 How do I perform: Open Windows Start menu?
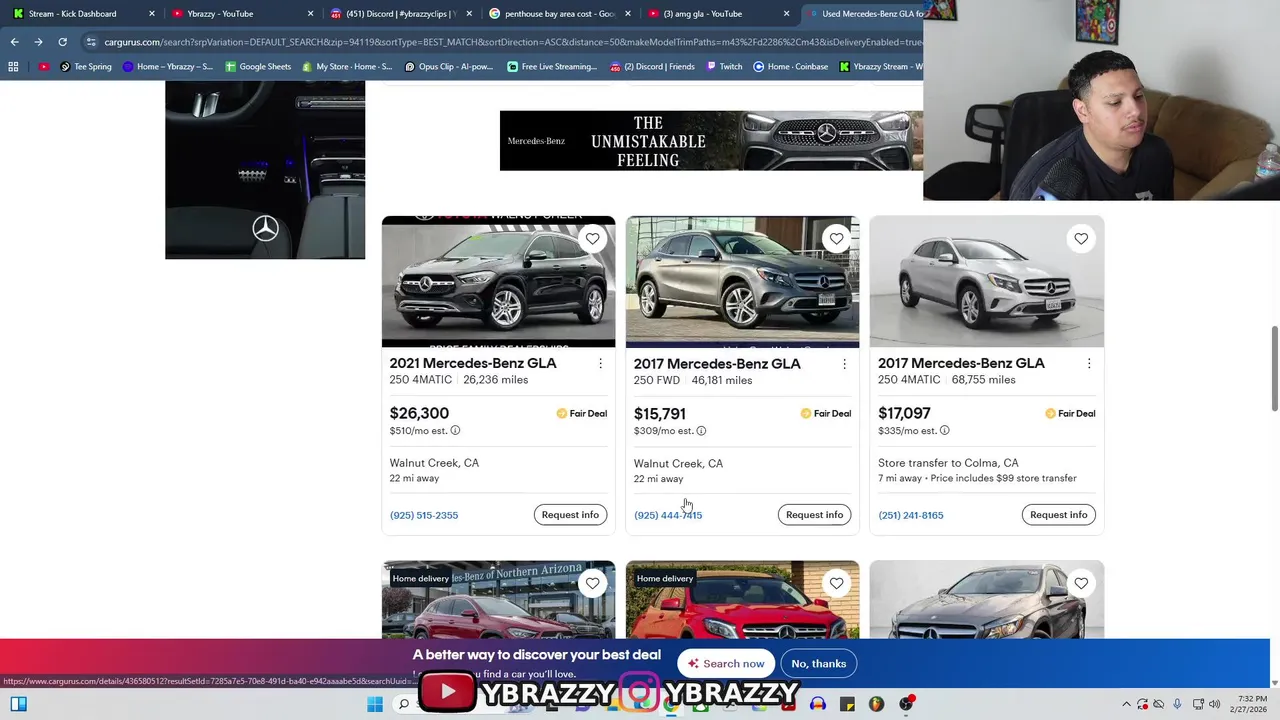(x=375, y=704)
